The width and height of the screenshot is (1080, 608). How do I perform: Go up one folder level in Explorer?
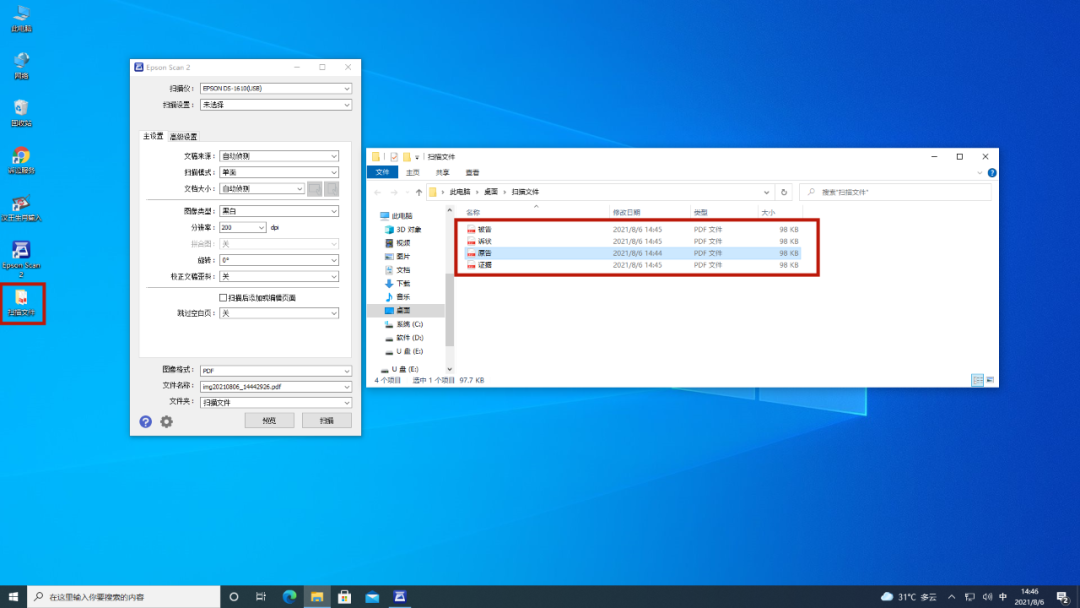click(x=419, y=192)
